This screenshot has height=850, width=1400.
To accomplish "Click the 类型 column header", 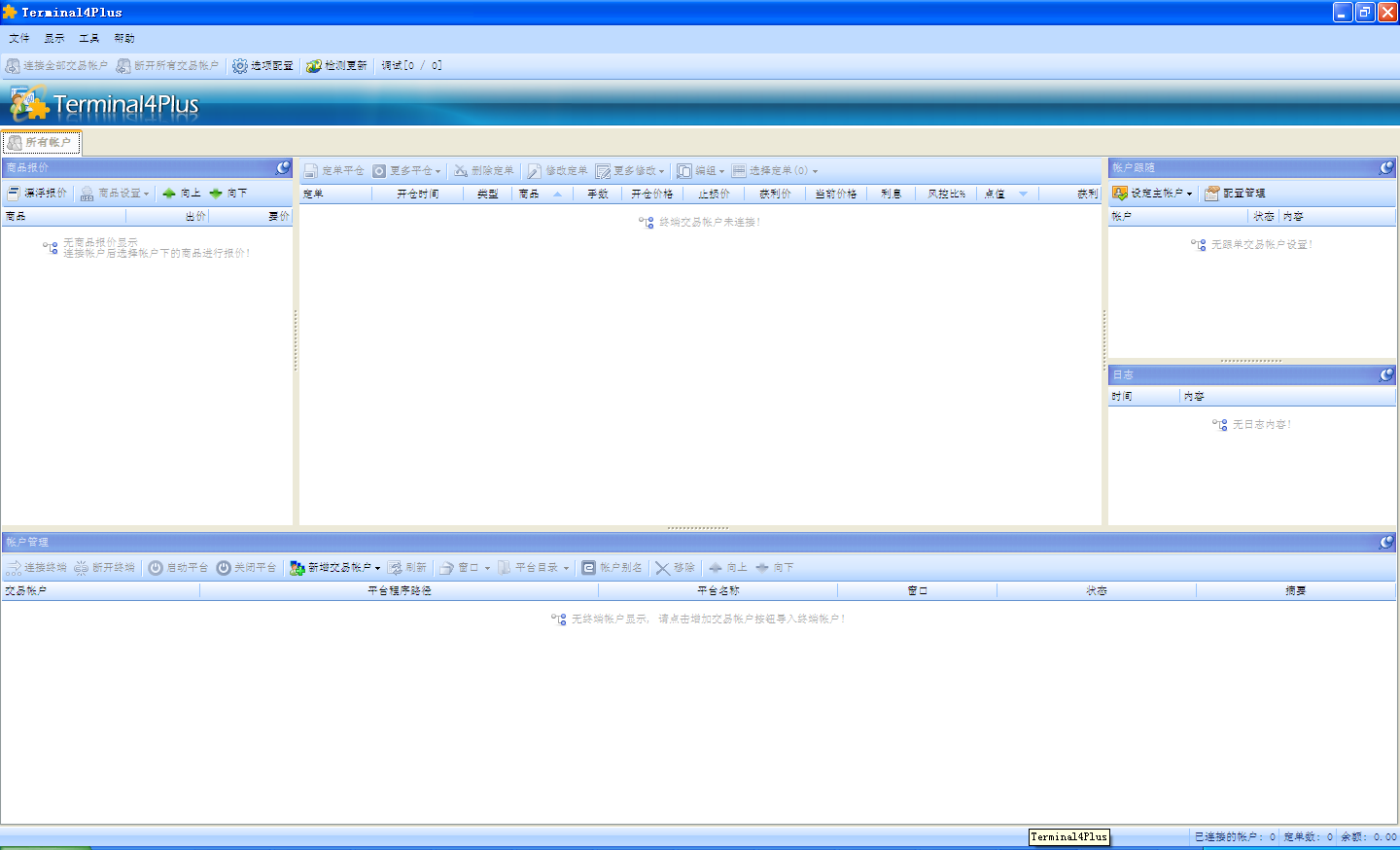I will pyautogui.click(x=488, y=195).
